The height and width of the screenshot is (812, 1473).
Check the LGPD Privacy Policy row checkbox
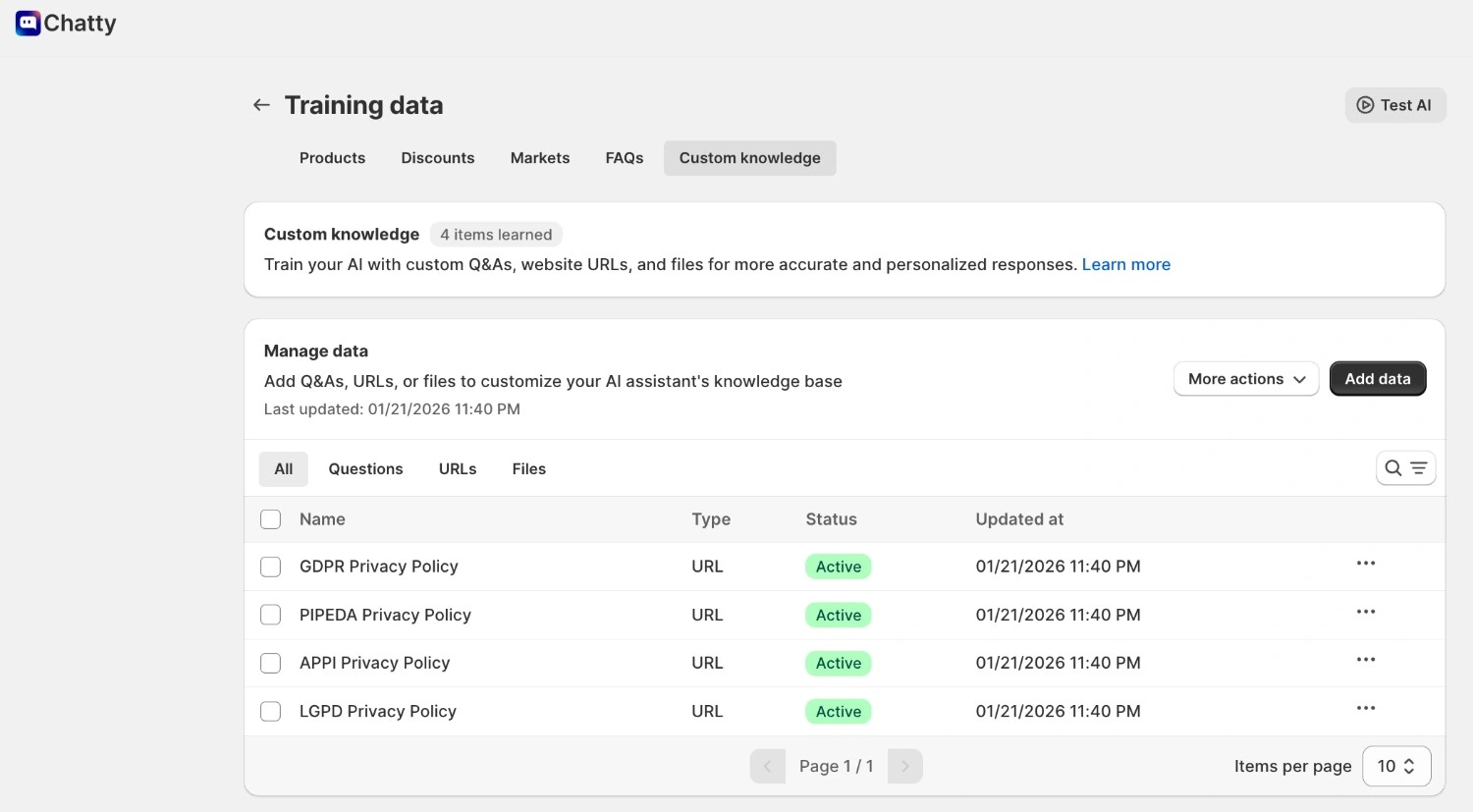click(271, 711)
